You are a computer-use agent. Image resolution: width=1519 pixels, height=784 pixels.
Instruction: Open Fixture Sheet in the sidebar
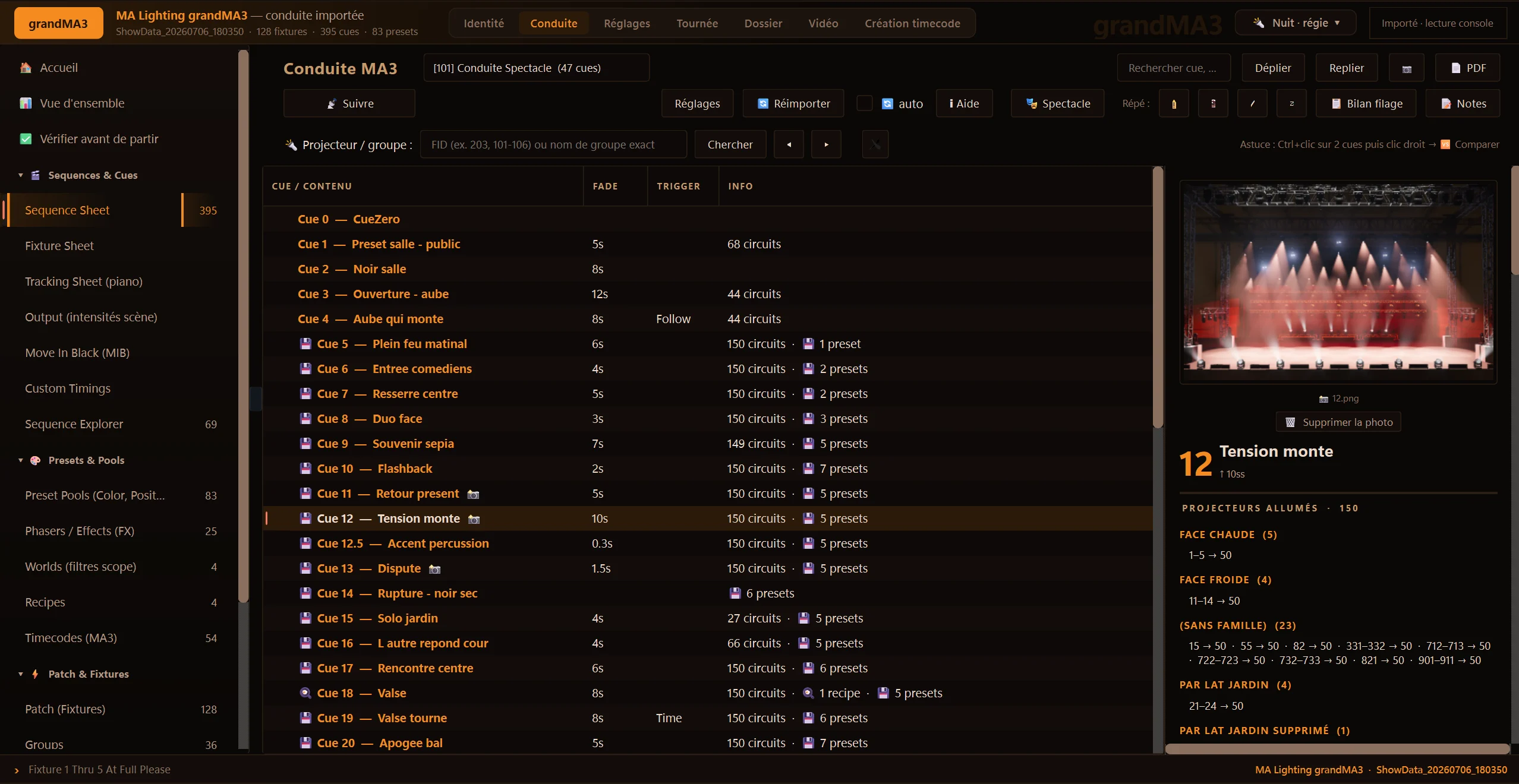tap(118, 246)
